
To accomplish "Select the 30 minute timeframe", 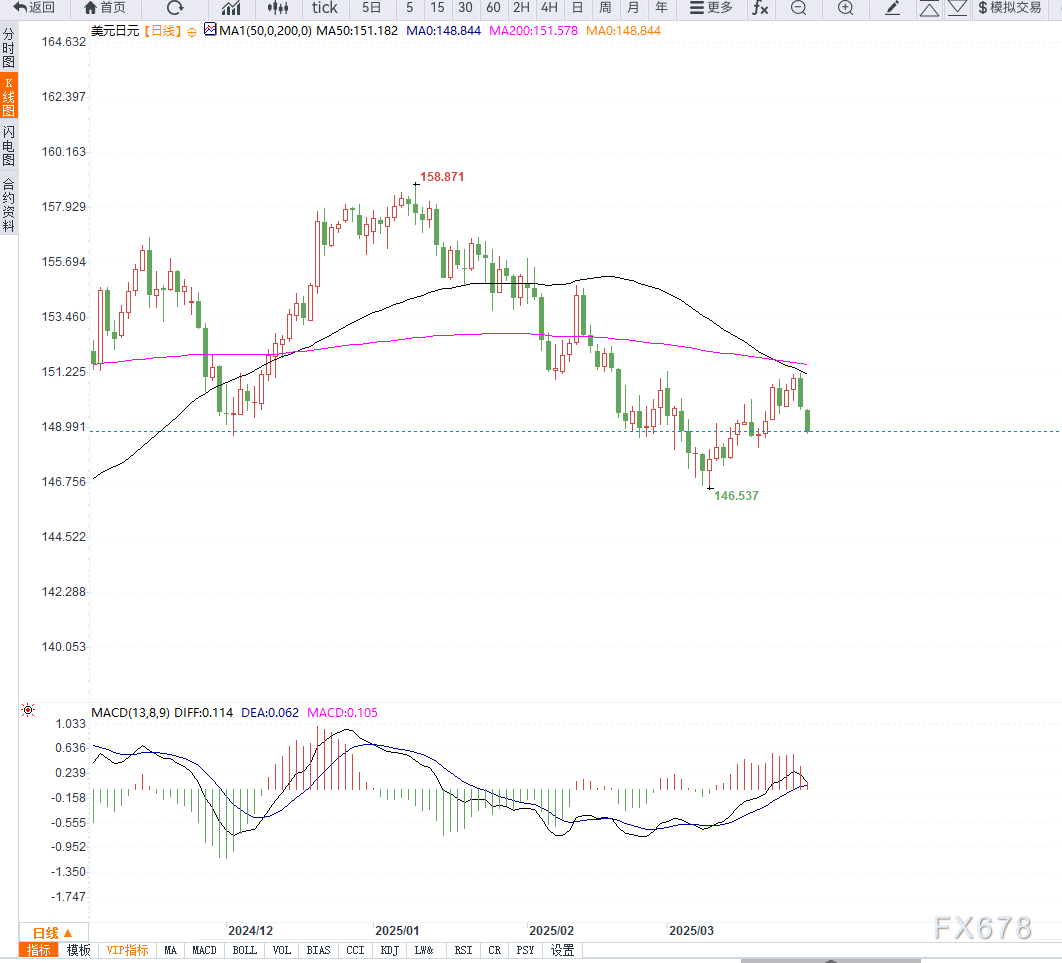I will (x=465, y=8).
